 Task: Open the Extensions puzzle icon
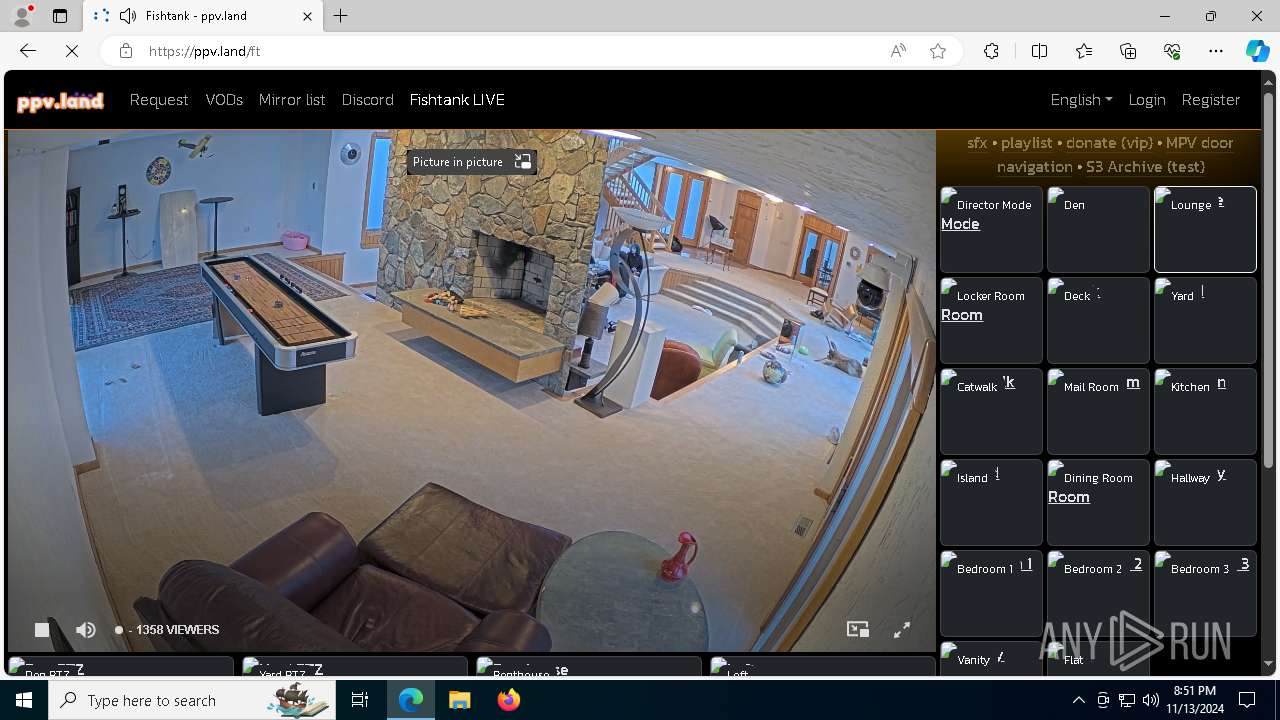991,51
